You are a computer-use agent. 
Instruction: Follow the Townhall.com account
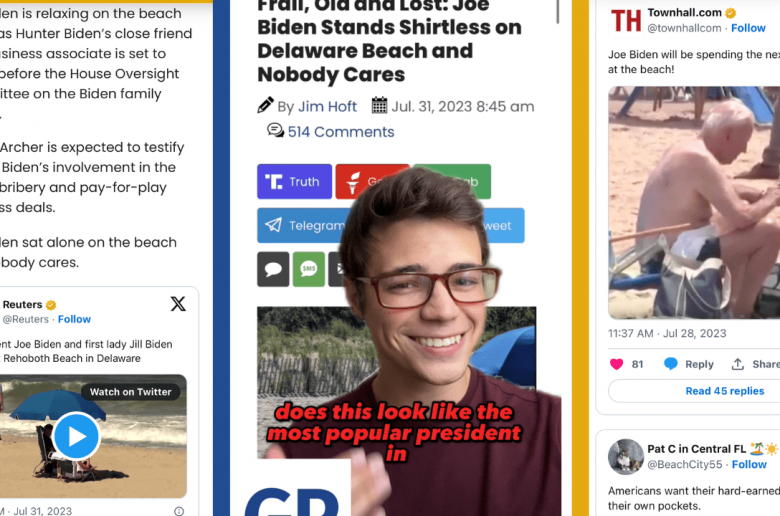pos(748,28)
